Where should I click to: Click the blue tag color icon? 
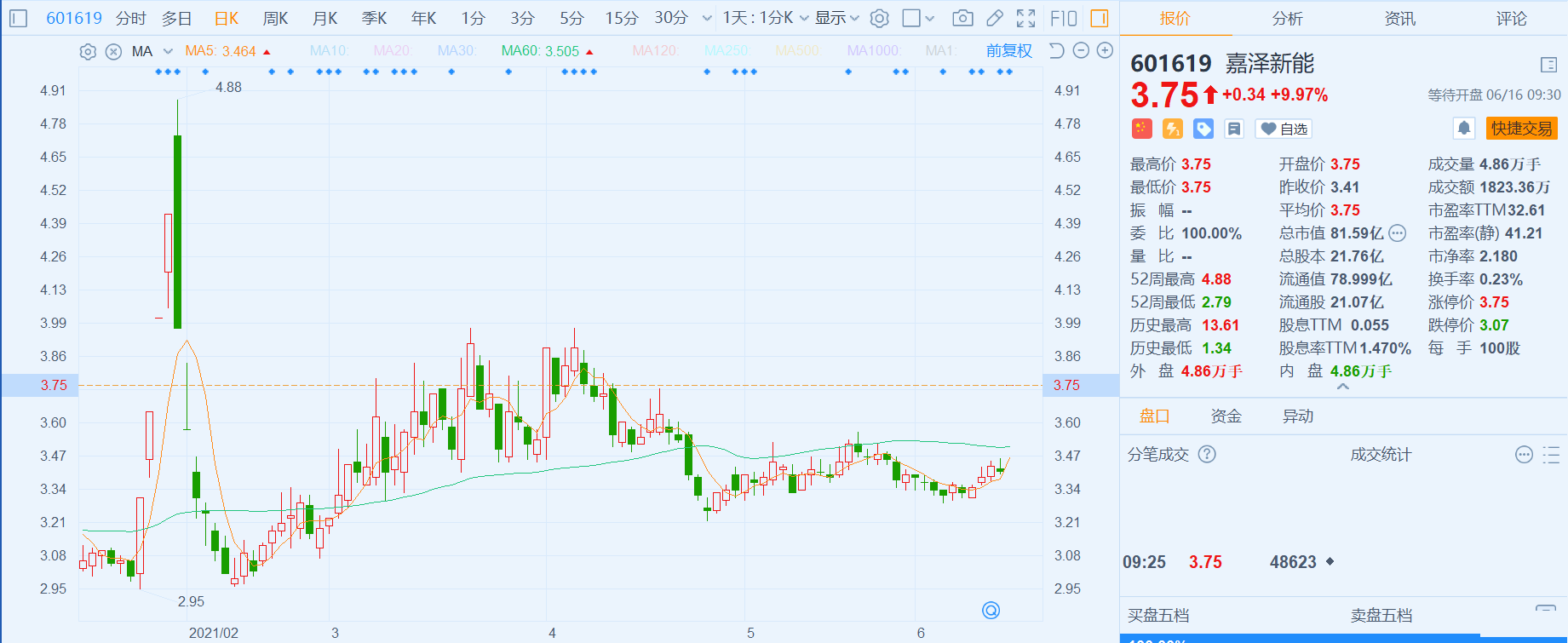[x=1203, y=129]
